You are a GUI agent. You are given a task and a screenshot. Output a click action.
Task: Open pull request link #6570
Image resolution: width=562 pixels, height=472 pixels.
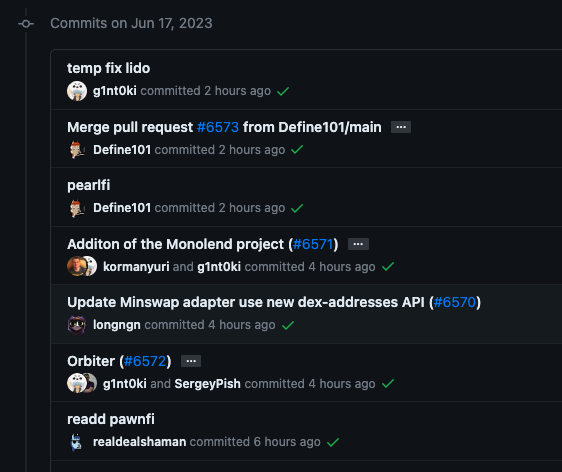click(454, 302)
